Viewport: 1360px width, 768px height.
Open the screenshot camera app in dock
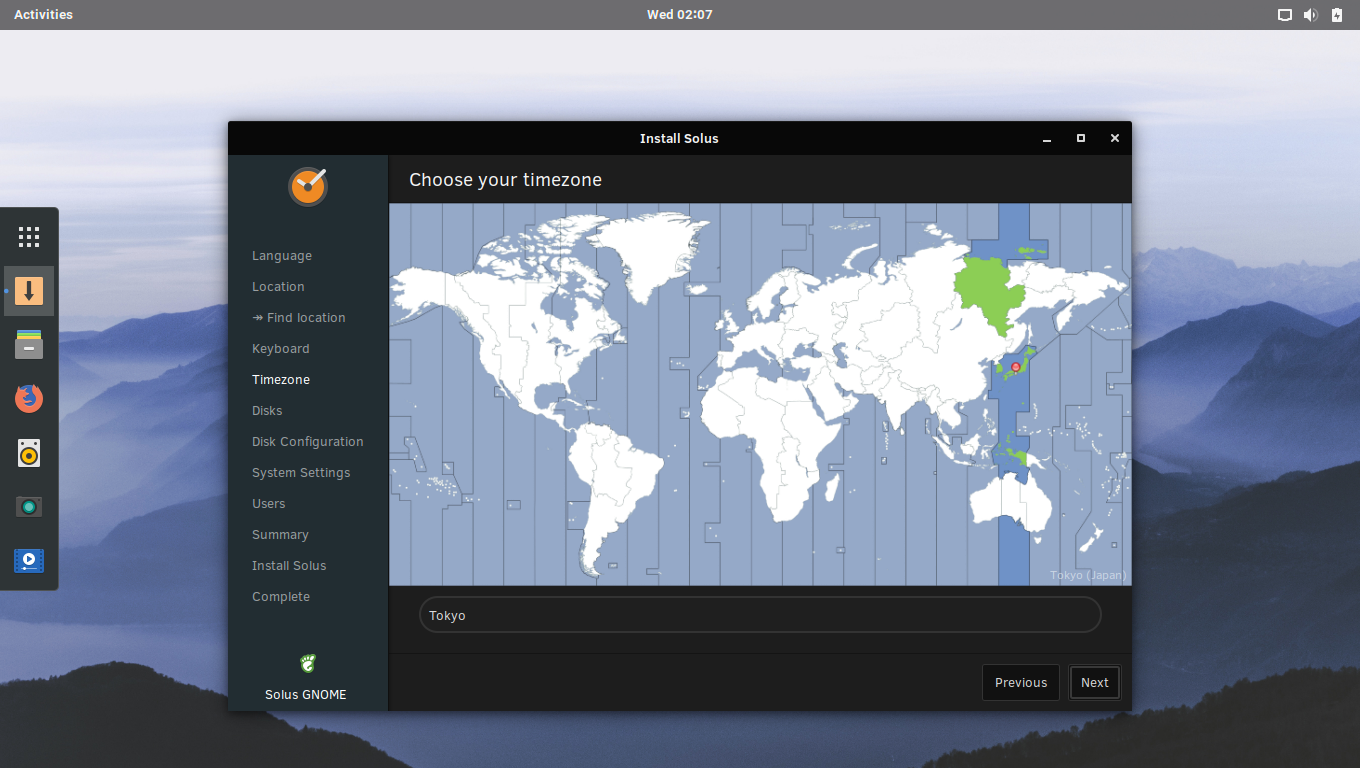29,507
